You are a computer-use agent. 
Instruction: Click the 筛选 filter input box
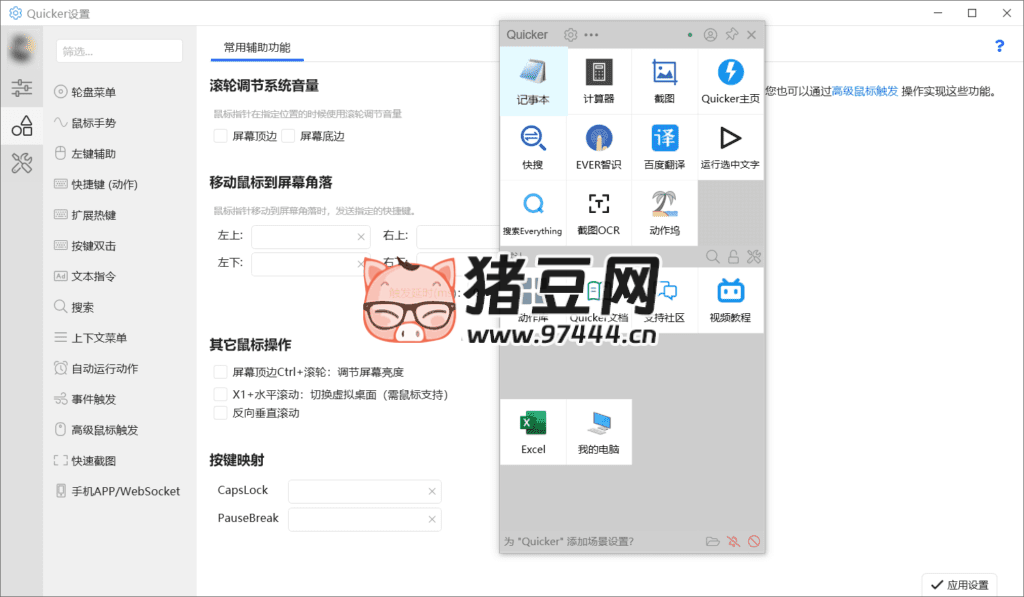pos(119,51)
